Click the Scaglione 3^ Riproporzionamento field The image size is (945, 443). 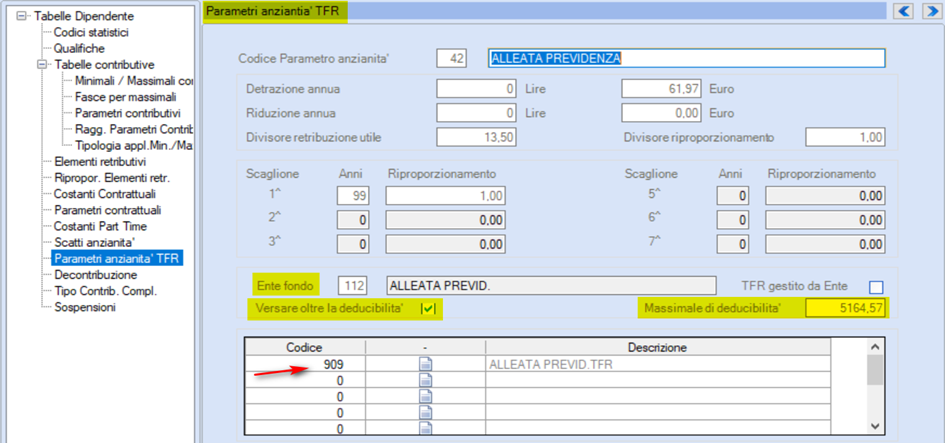(x=445, y=245)
